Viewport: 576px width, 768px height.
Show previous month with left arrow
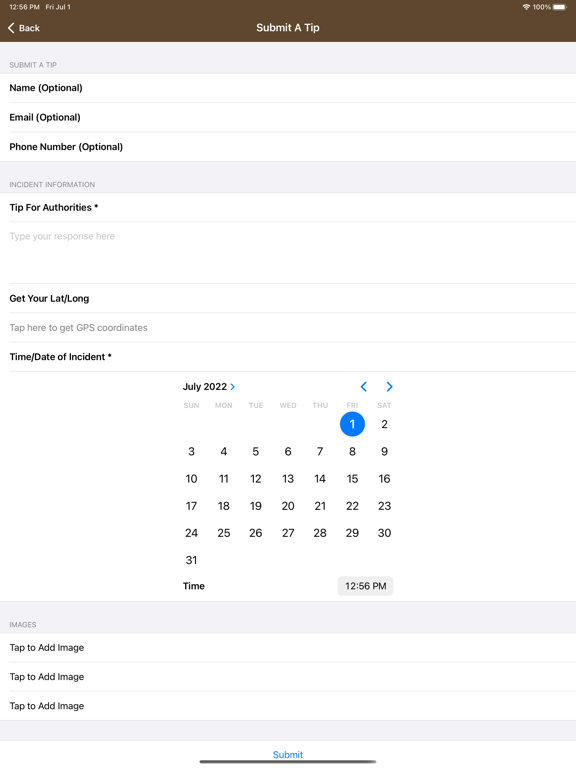(363, 386)
